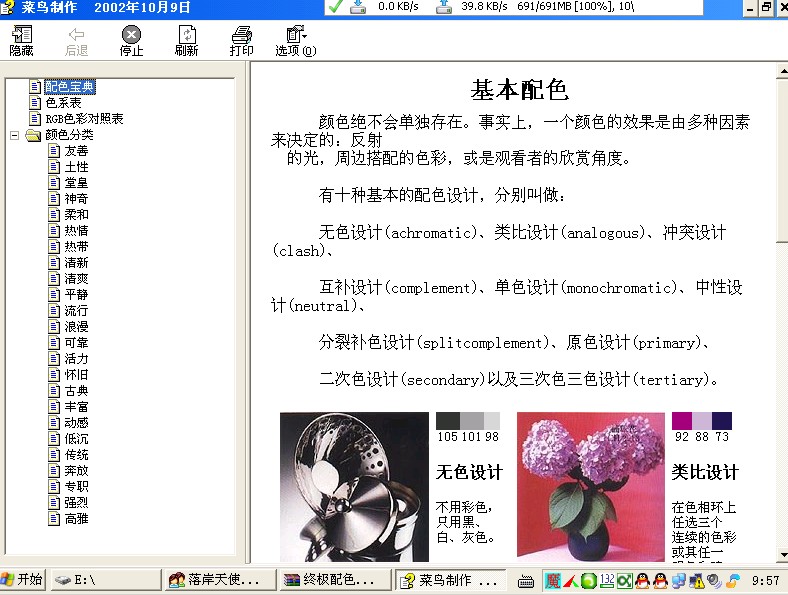Open the 活力 topic page
The width and height of the screenshot is (788, 595).
[x=76, y=359]
